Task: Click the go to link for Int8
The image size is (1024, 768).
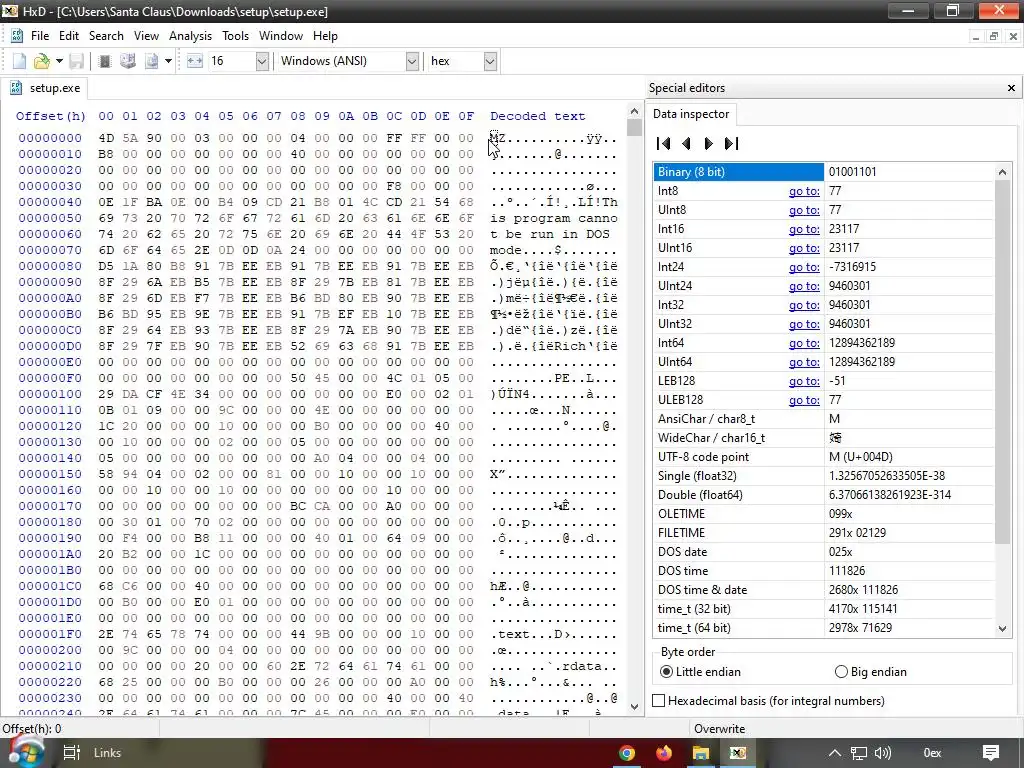Action: (804, 191)
